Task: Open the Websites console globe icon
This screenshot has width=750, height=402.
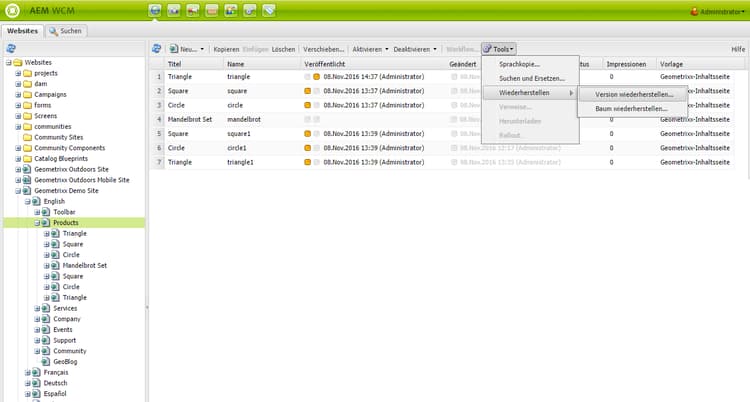Action: pos(155,11)
